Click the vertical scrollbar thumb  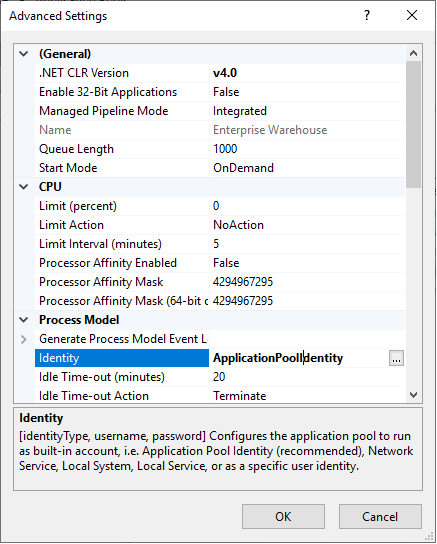(x=413, y=124)
